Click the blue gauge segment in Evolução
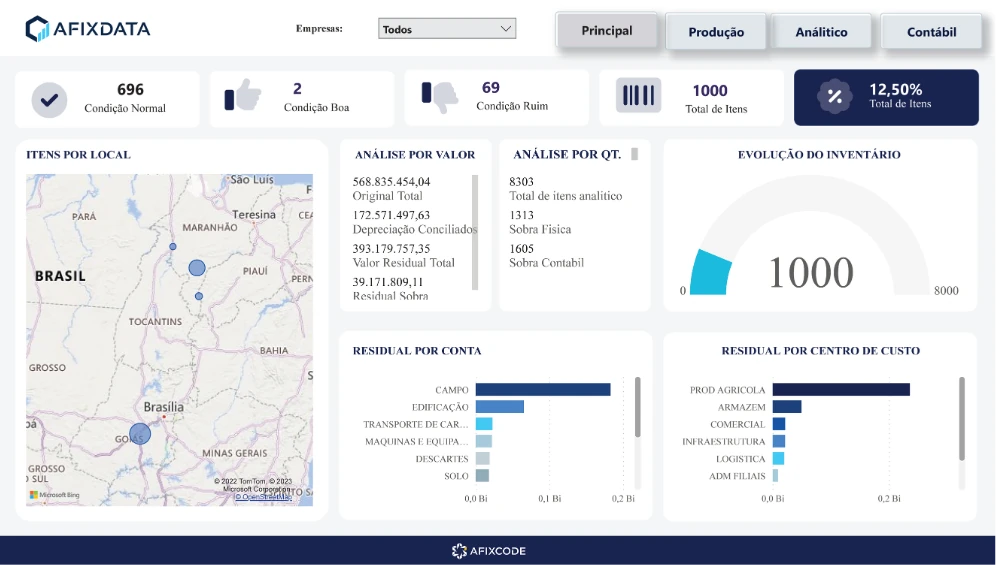The height and width of the screenshot is (565, 996). pyautogui.click(x=711, y=274)
